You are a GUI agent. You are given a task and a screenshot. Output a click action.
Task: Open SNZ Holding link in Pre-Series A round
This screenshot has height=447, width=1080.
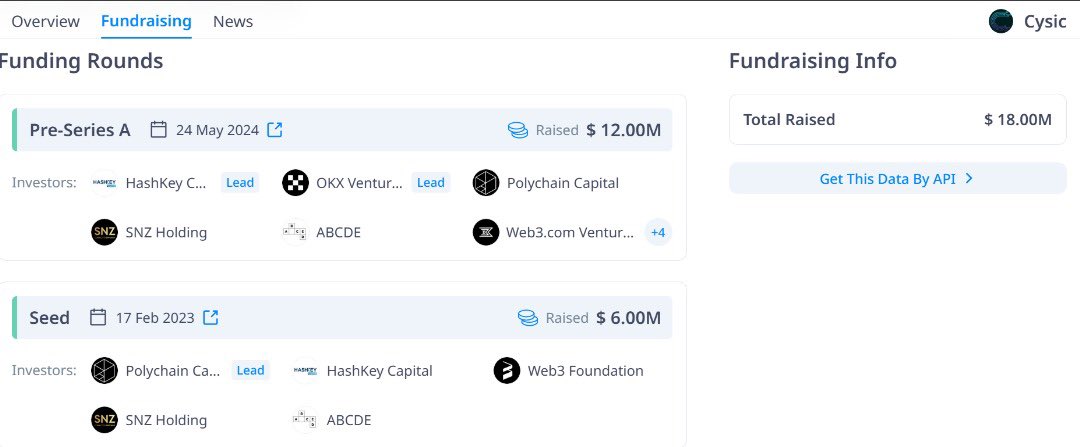(166, 233)
